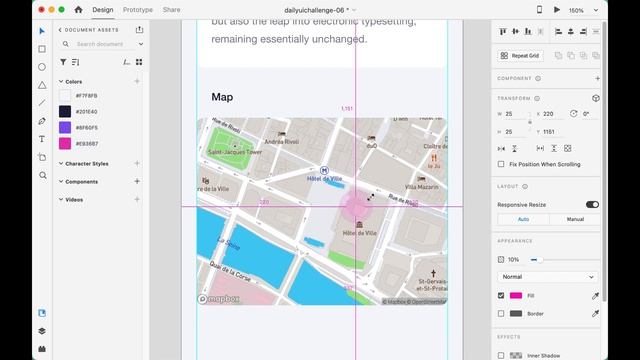Screen dimensions: 640x360
Task: Add a new color asset
Action: tap(137, 82)
